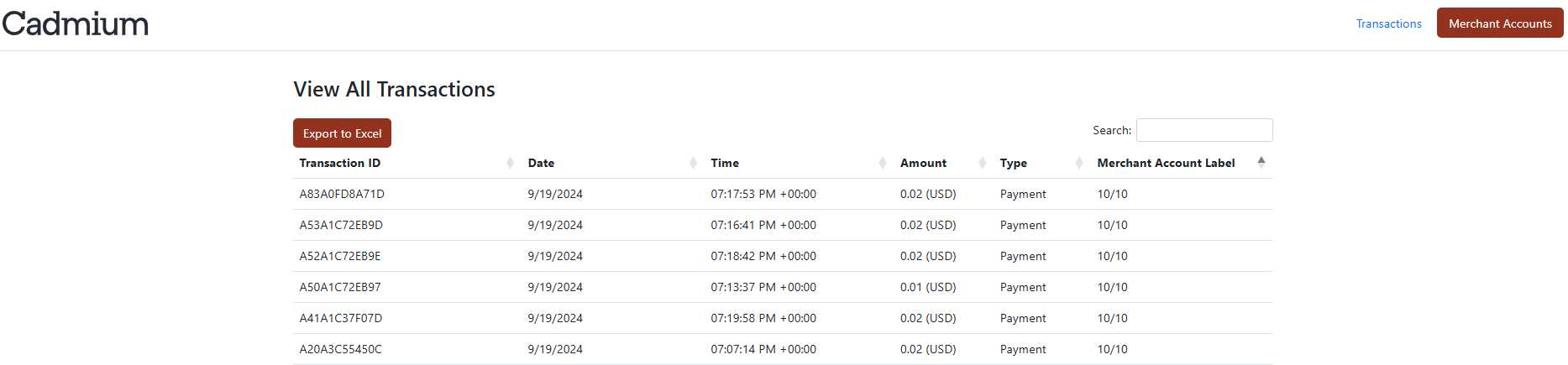
Task: Sort by Merchant Account Label column
Action: click(x=1182, y=163)
